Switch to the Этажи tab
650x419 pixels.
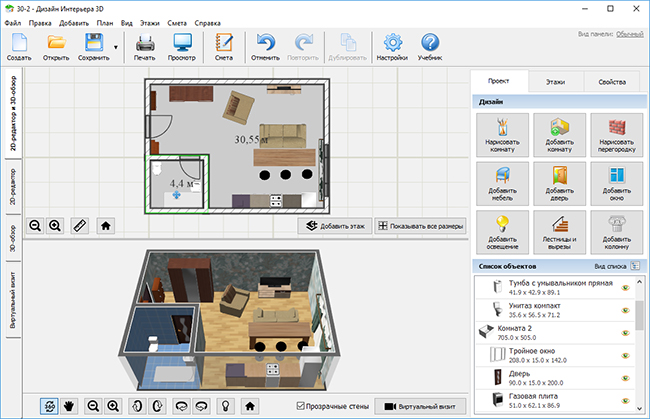(x=555, y=82)
